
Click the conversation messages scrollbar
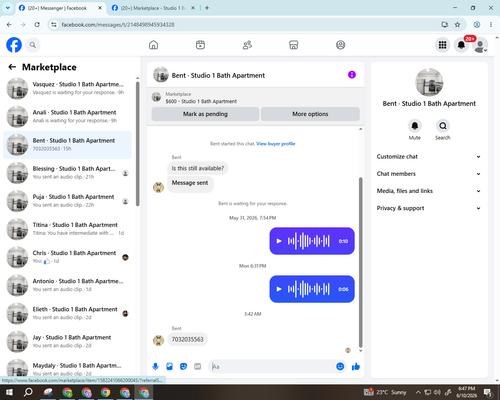(360, 262)
